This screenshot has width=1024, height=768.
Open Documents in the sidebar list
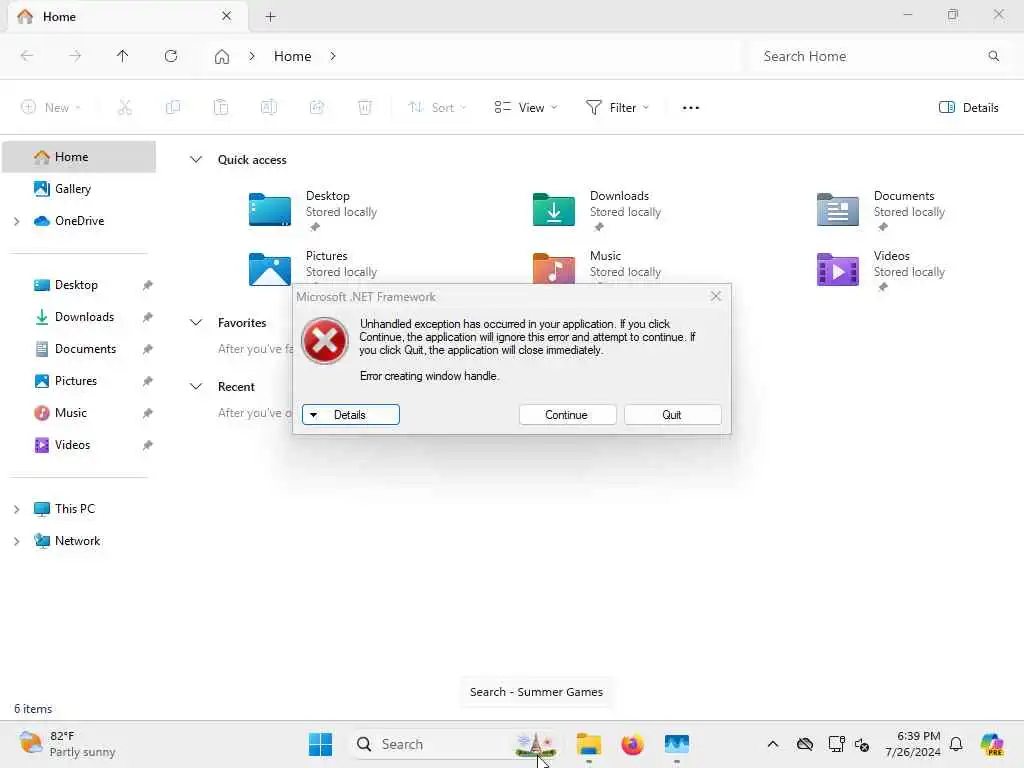click(85, 349)
